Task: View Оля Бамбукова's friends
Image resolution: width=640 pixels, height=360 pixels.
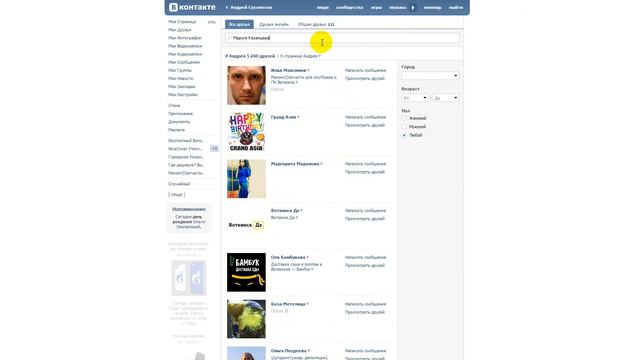Action: (364, 265)
